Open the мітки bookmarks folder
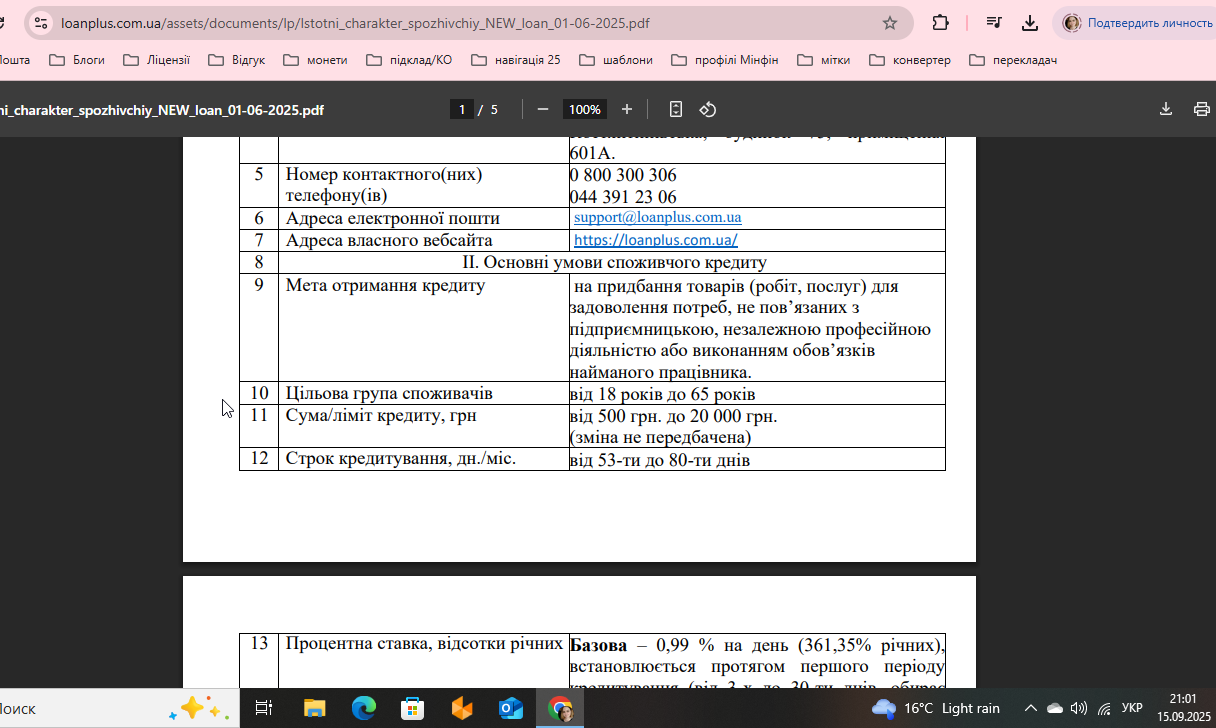Viewport: 1216px width, 728px height. [824, 60]
